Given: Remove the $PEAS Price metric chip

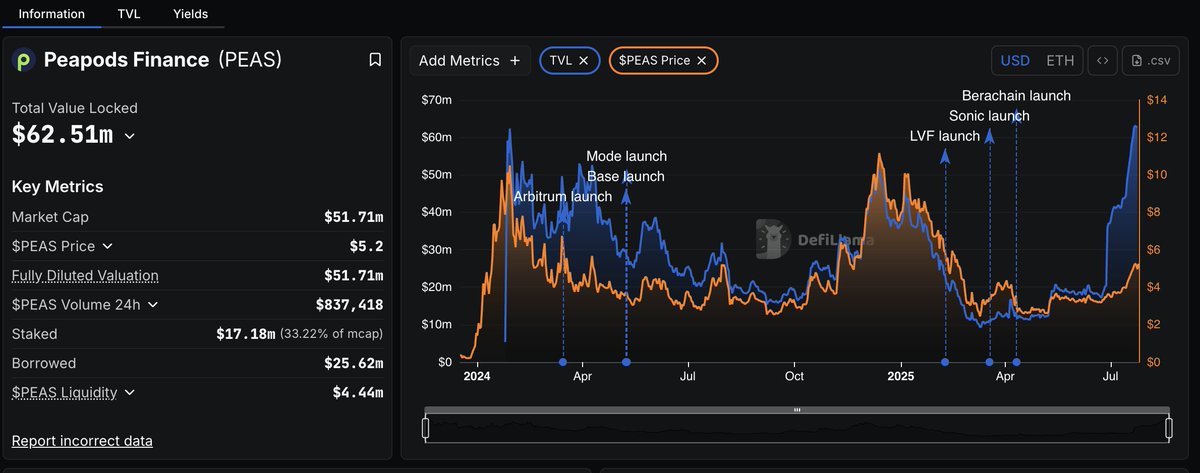Looking at the screenshot, I should [x=702, y=61].
